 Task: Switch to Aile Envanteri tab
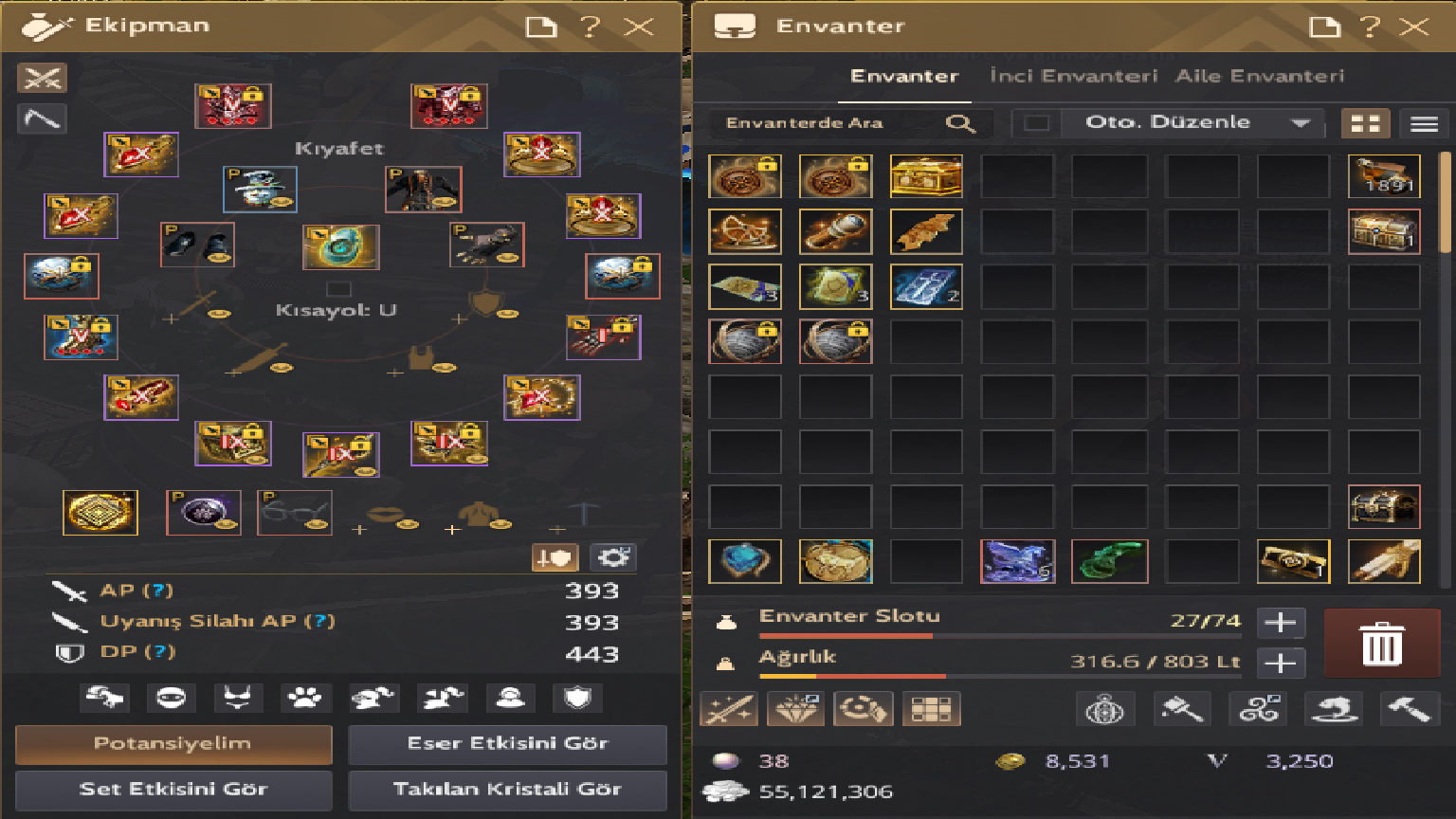[1260, 76]
